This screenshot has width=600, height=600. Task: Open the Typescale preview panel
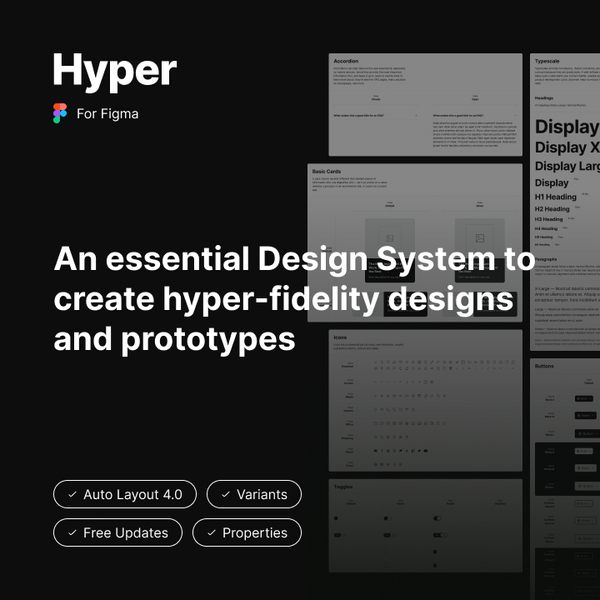point(565,202)
